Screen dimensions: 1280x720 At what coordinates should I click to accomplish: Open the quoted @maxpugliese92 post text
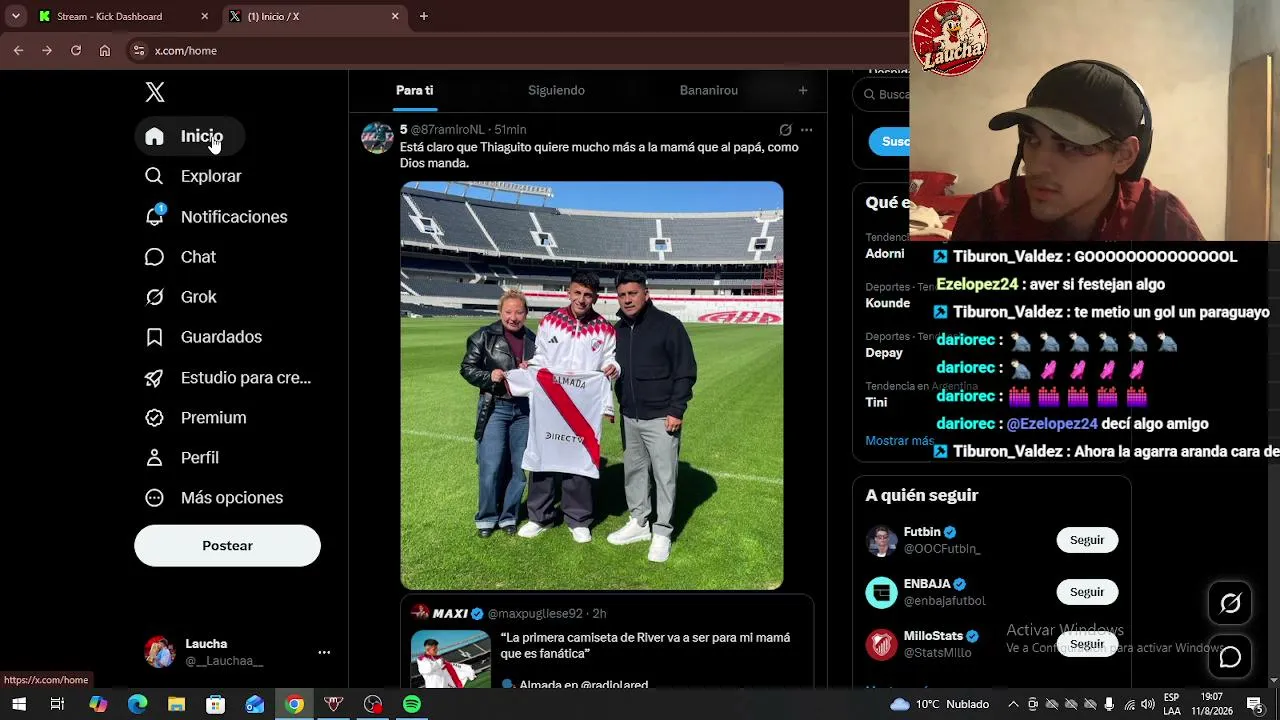click(x=645, y=646)
